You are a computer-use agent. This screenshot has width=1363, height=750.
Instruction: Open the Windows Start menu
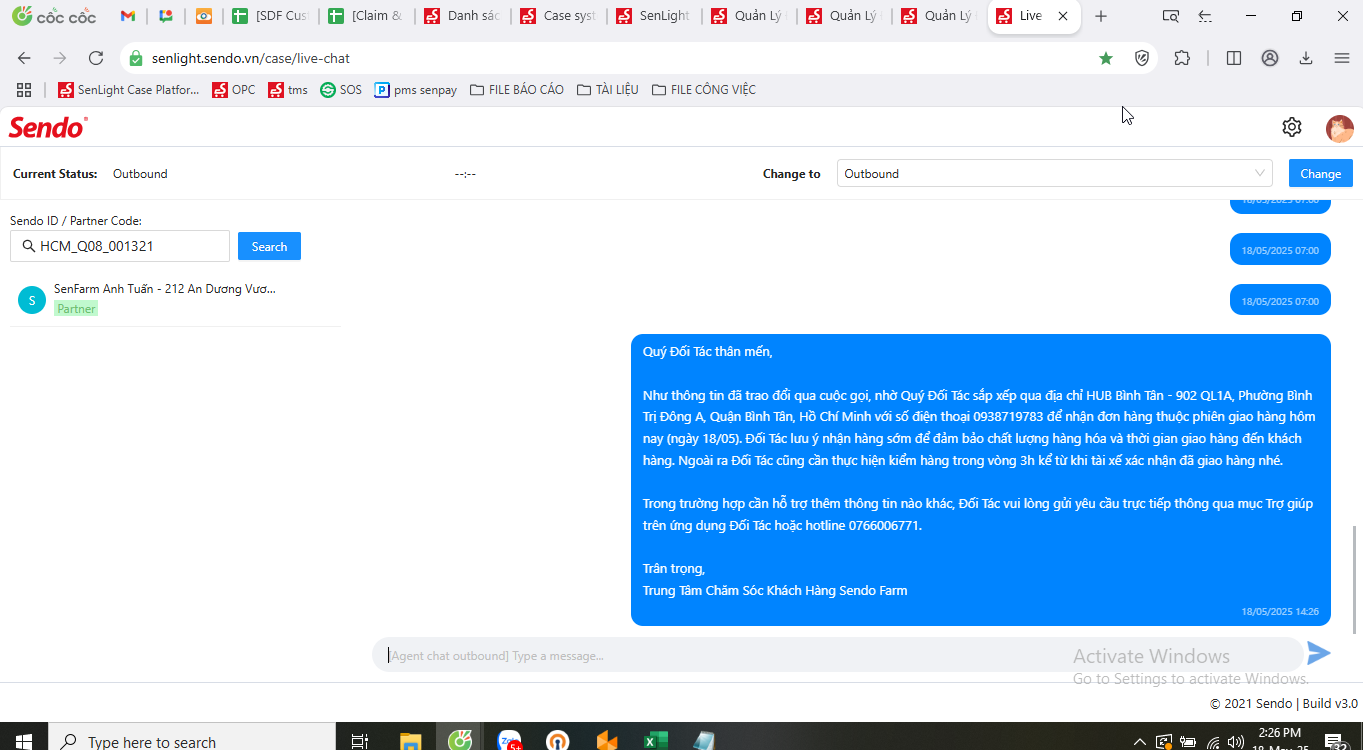[24, 741]
